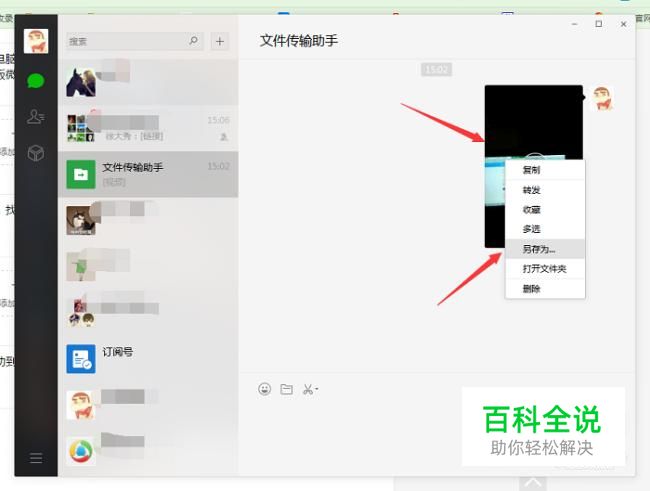Choose 另存为... in the context menu

(545, 249)
